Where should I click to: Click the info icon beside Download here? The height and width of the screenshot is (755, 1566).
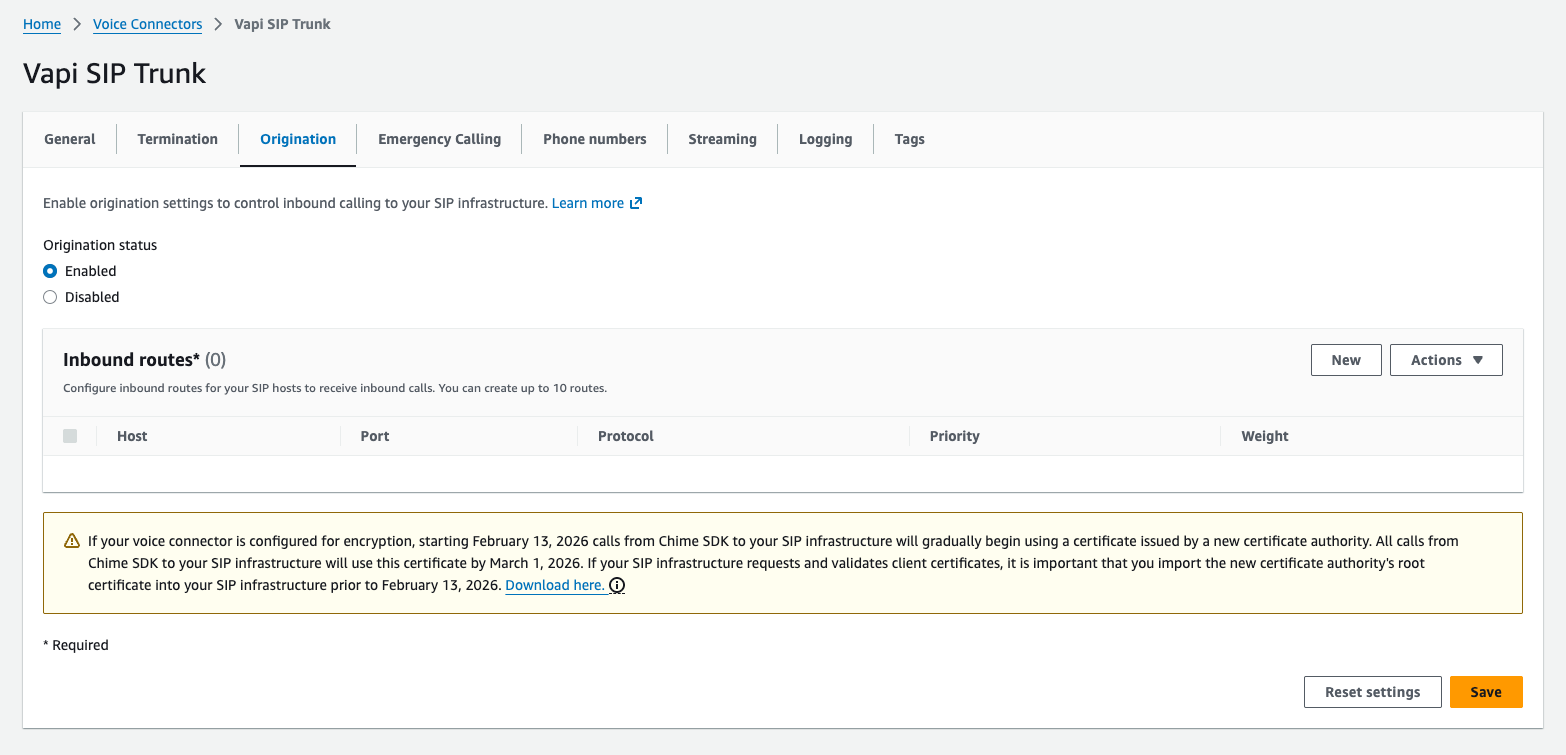(x=617, y=586)
